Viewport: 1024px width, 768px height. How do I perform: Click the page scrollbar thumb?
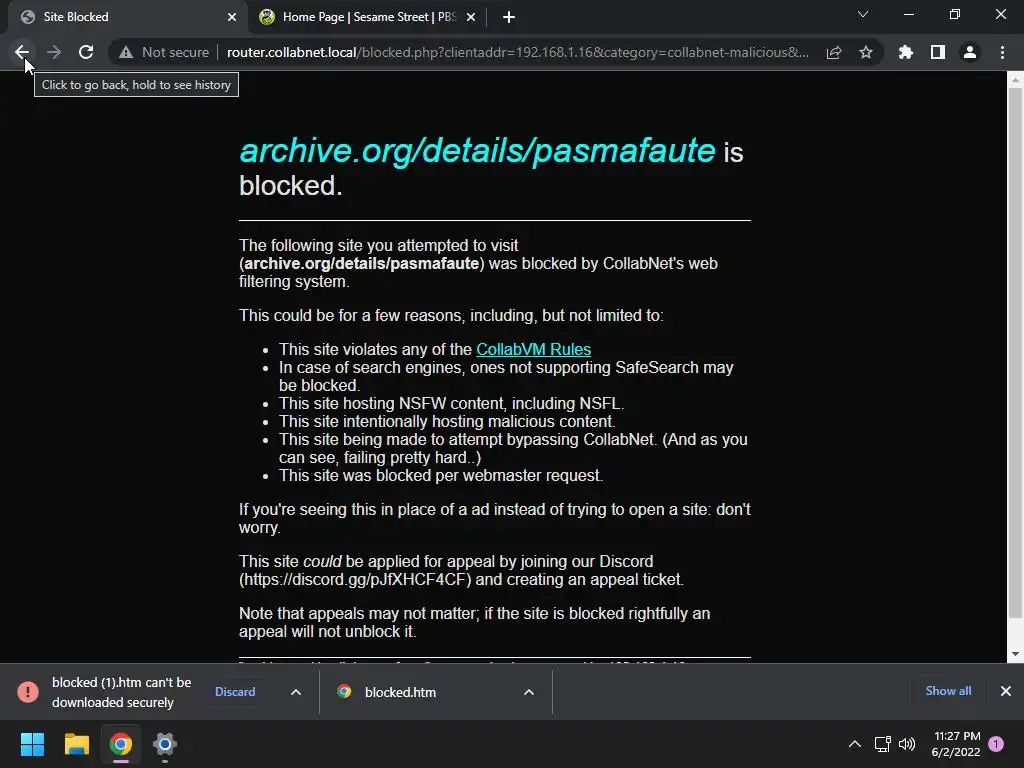[1015, 353]
